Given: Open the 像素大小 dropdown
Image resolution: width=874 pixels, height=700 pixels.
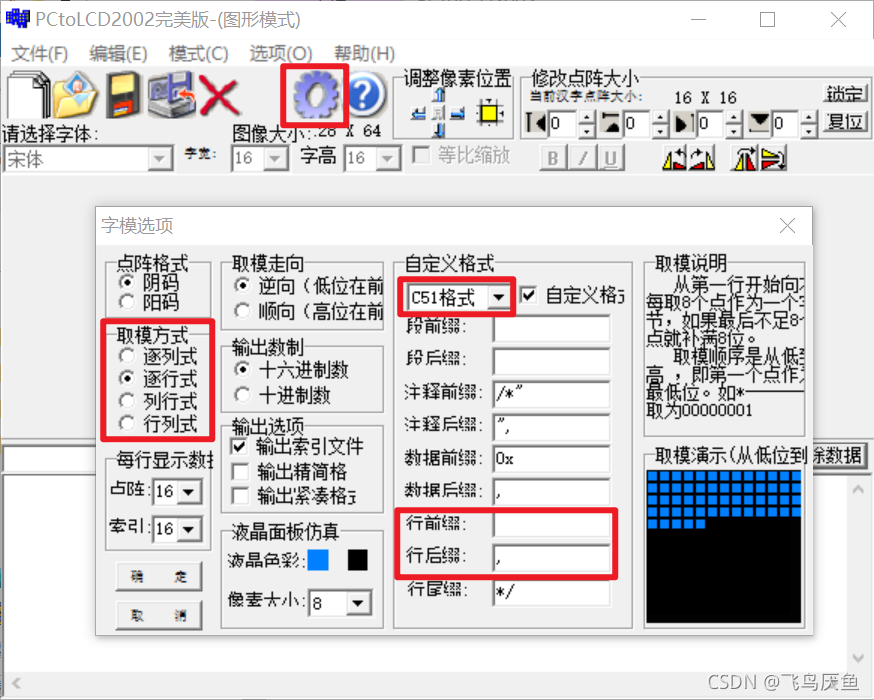Looking at the screenshot, I should pyautogui.click(x=358, y=603).
